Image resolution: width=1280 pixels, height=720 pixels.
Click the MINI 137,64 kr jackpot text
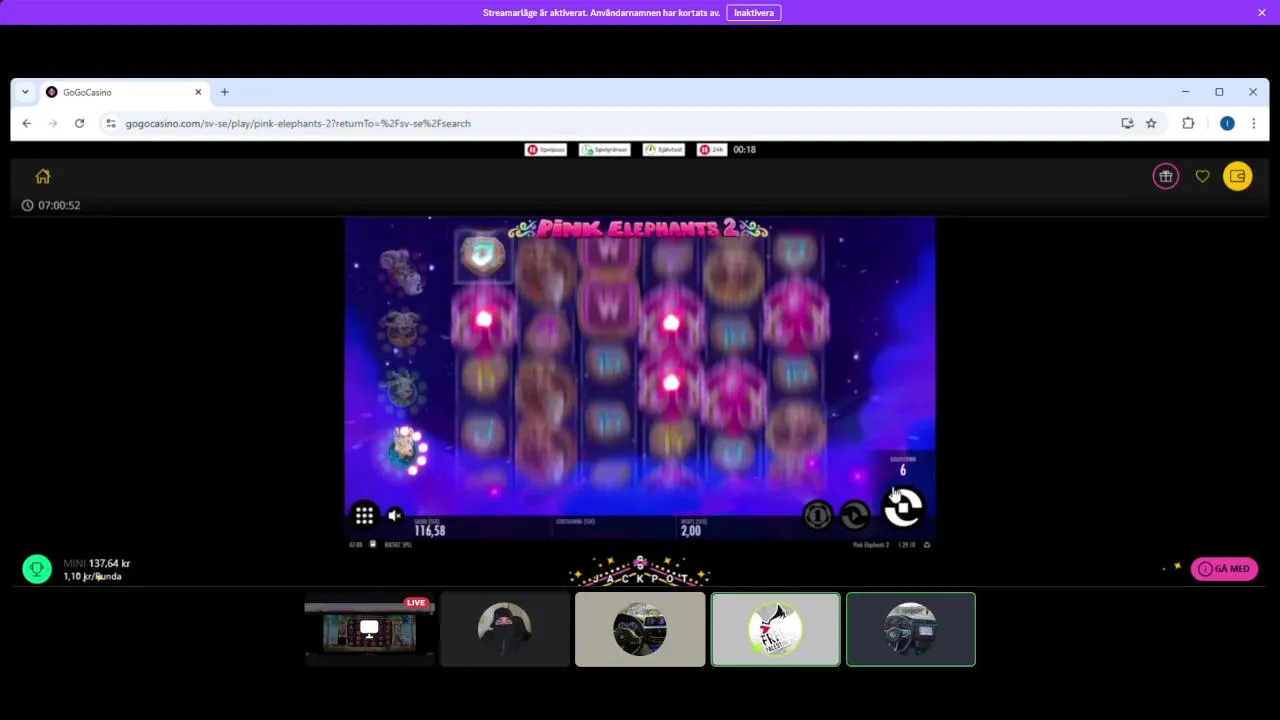pyautogui.click(x=97, y=563)
